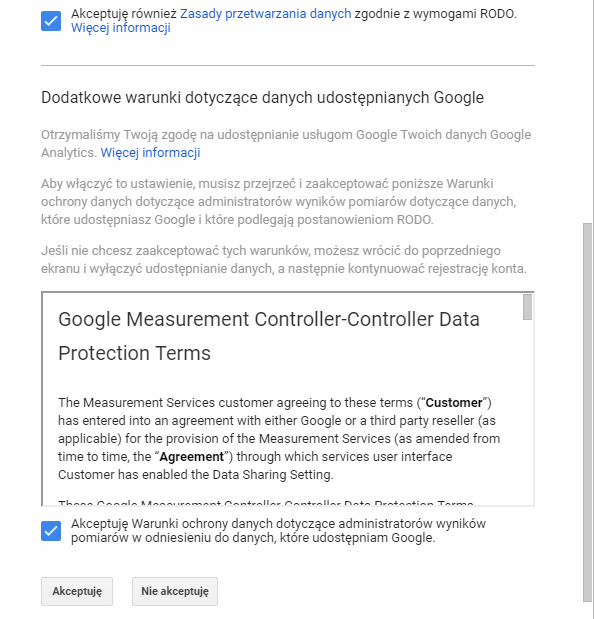
Task: Click the Google Measurement Controller-Controller terms heading
Action: point(269,336)
